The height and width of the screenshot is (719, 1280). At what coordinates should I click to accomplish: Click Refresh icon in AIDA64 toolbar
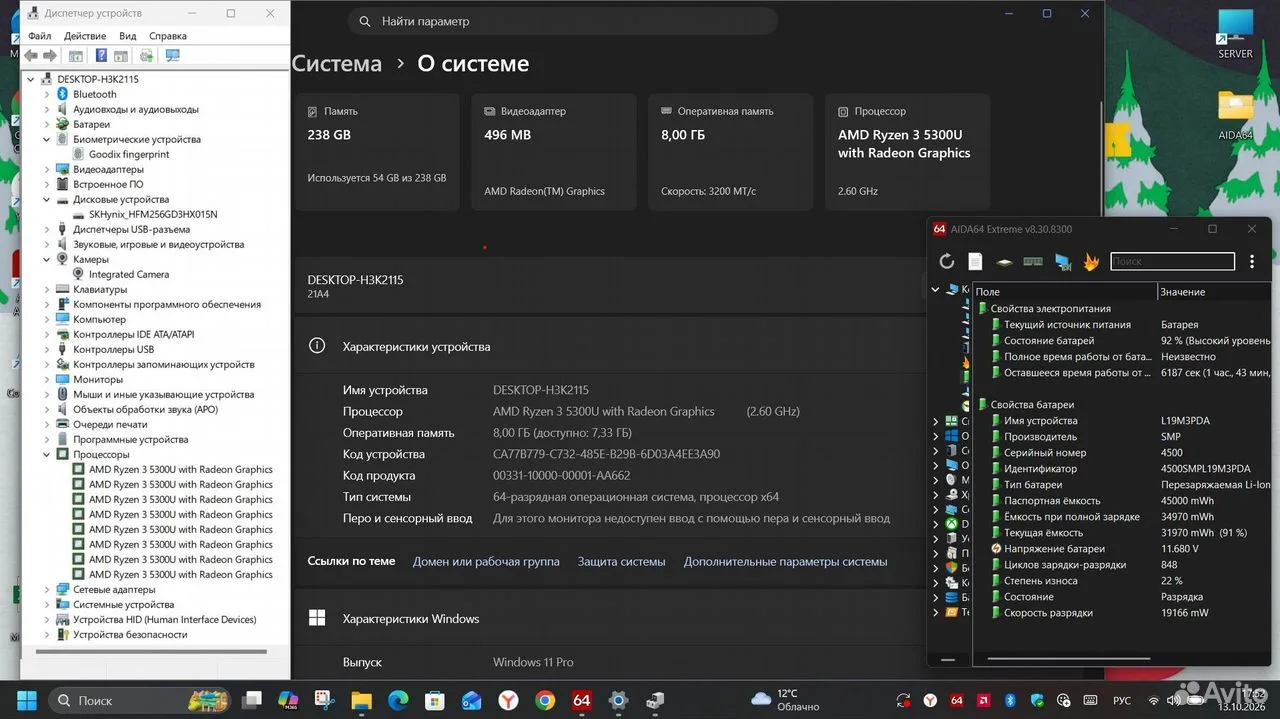[947, 262]
